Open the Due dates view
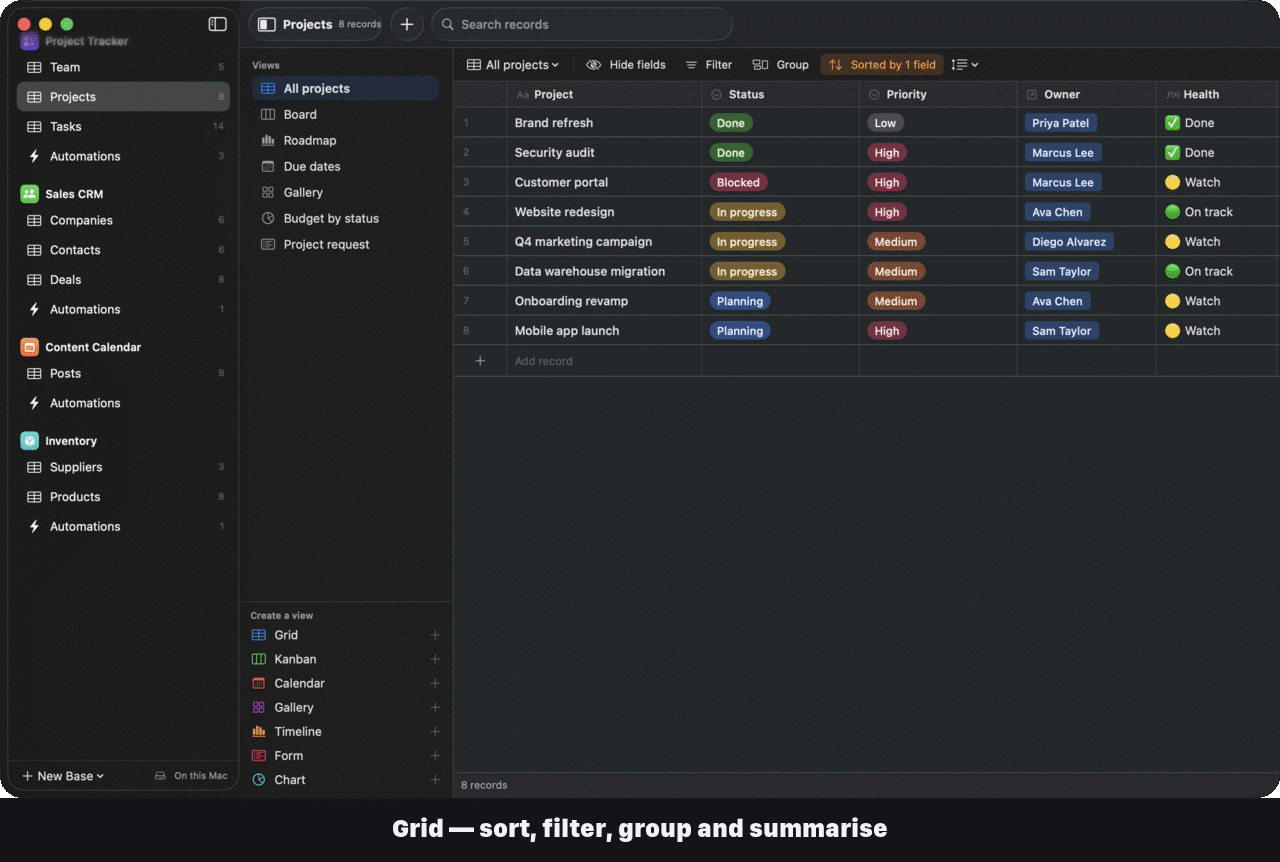The width and height of the screenshot is (1280, 862). (x=345, y=166)
